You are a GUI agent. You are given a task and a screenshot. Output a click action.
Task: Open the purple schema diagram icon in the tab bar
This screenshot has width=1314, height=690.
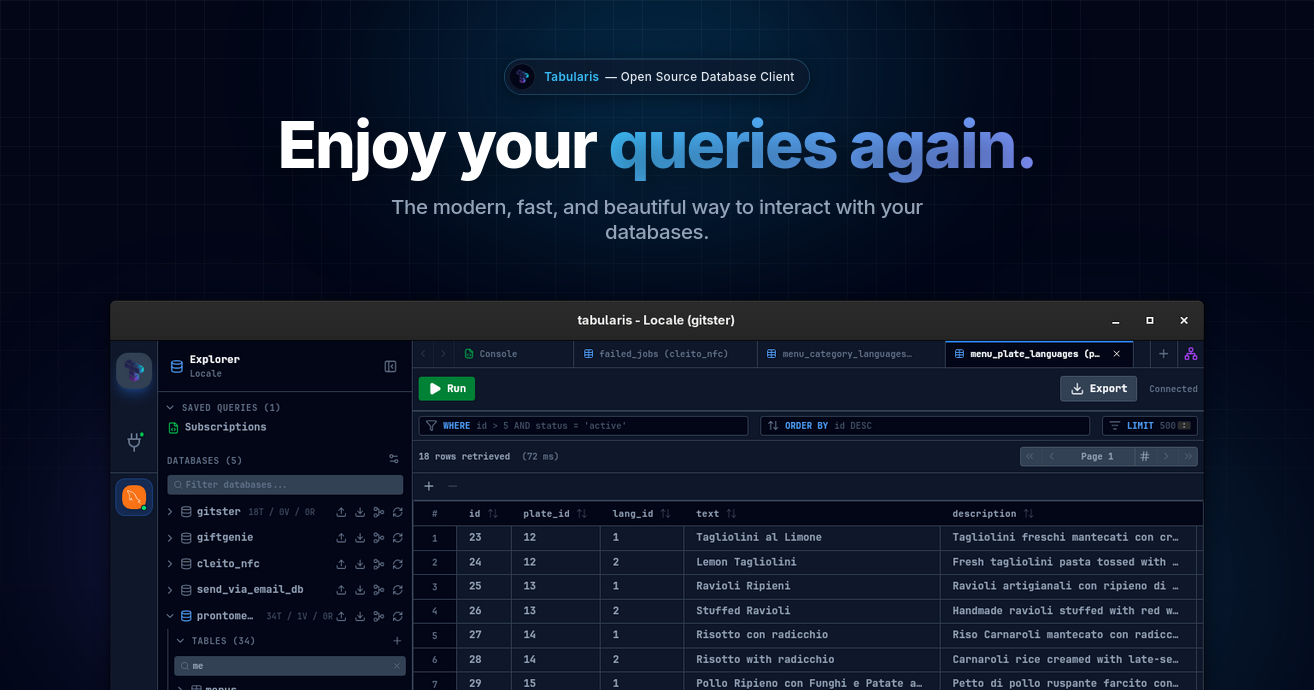pyautogui.click(x=1190, y=354)
